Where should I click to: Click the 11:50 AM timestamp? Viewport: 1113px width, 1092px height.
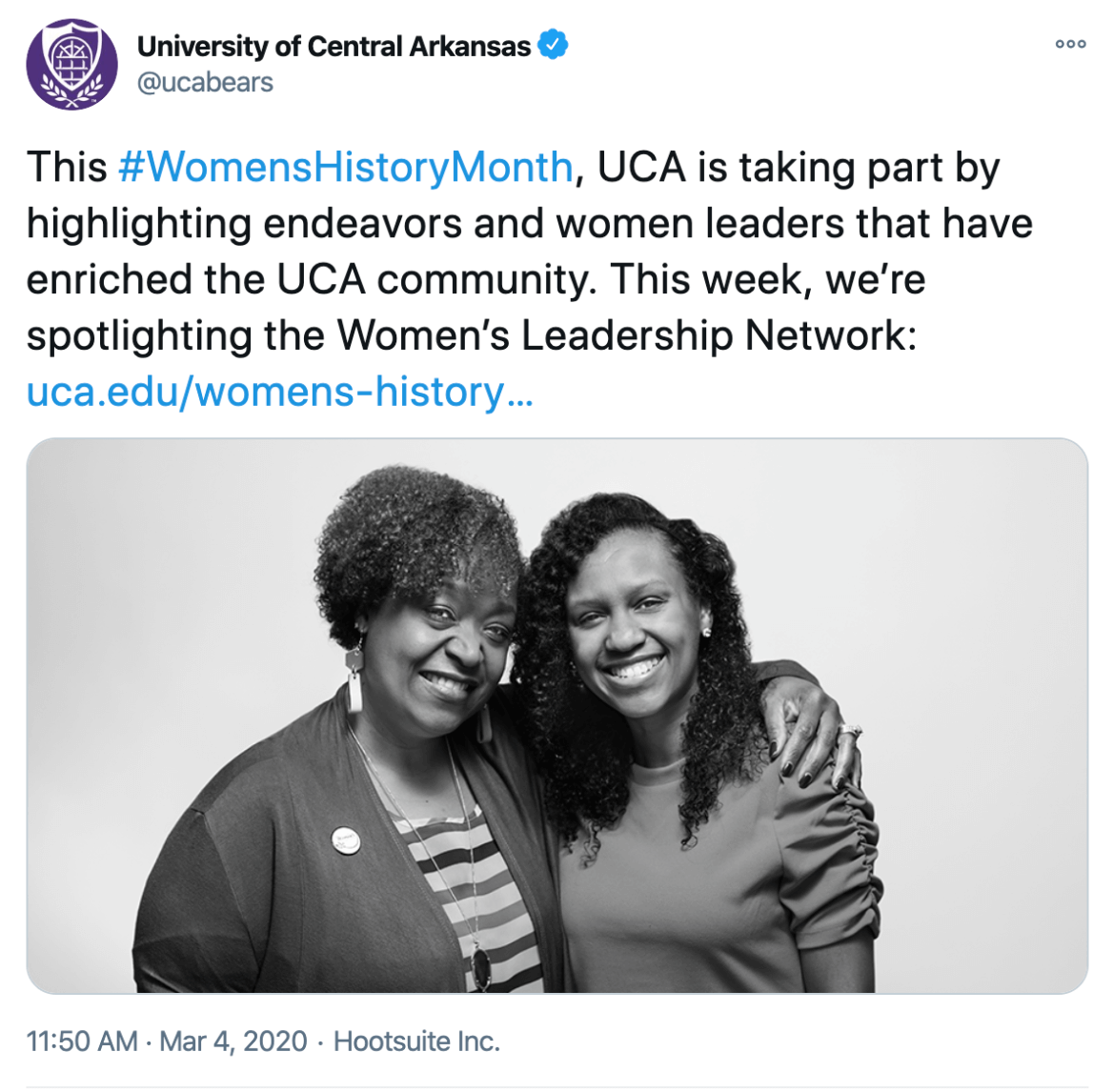coord(82,1041)
